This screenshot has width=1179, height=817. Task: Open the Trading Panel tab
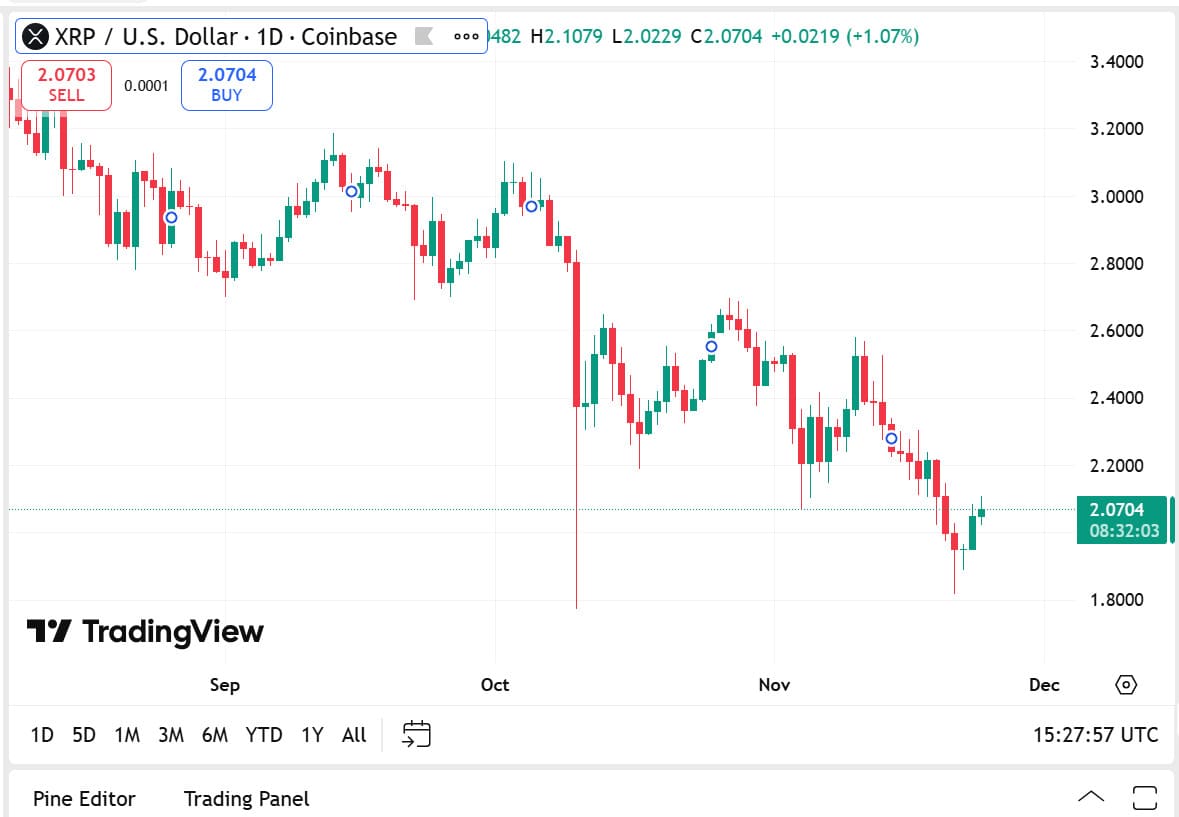pos(246,799)
